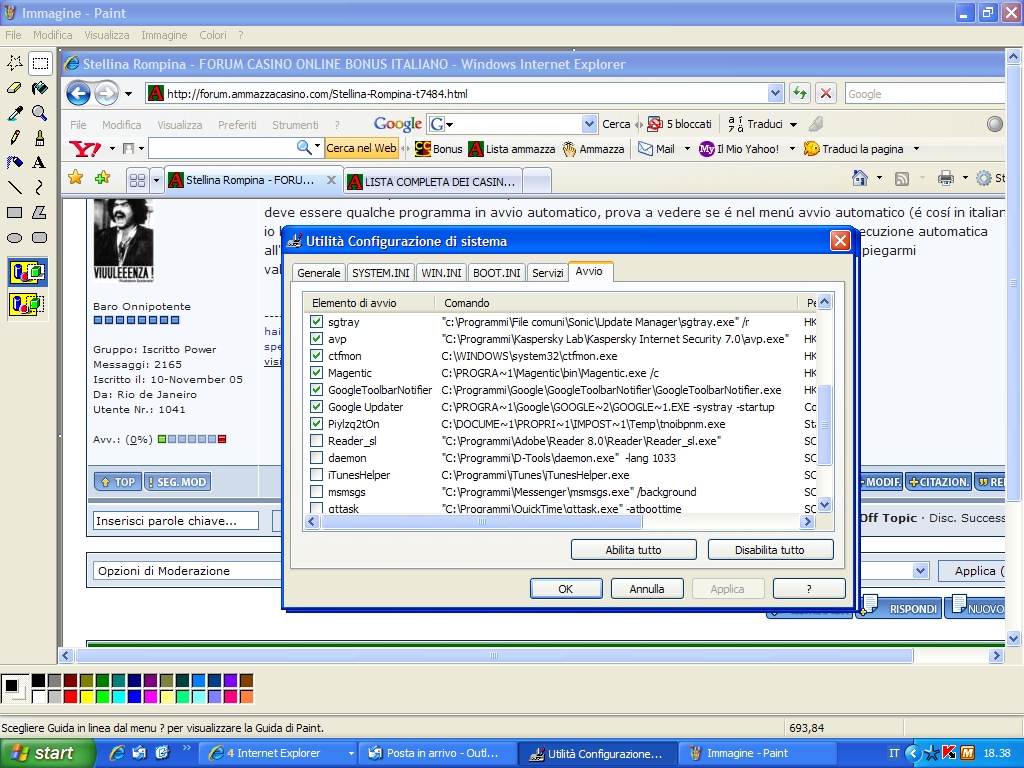Open Paint's Modifica menu

[x=53, y=35]
